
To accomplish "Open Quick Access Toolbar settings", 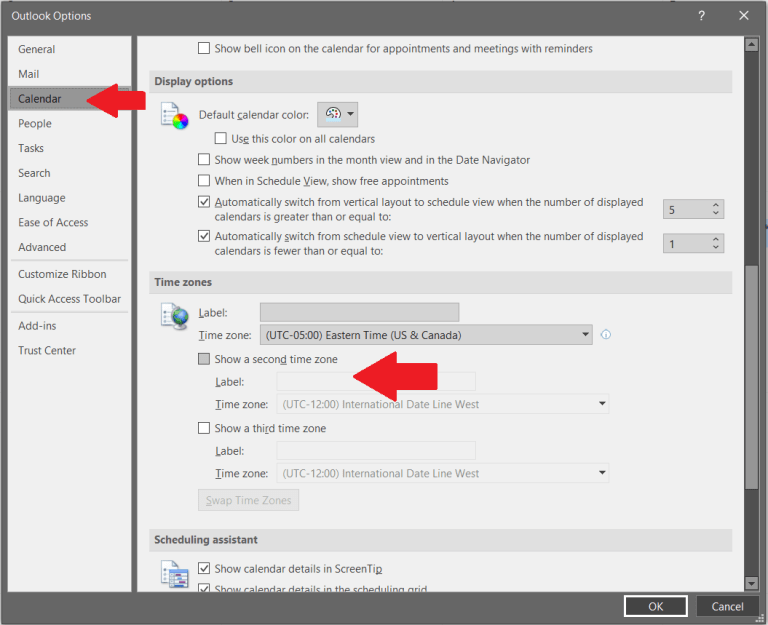I will [x=69, y=299].
